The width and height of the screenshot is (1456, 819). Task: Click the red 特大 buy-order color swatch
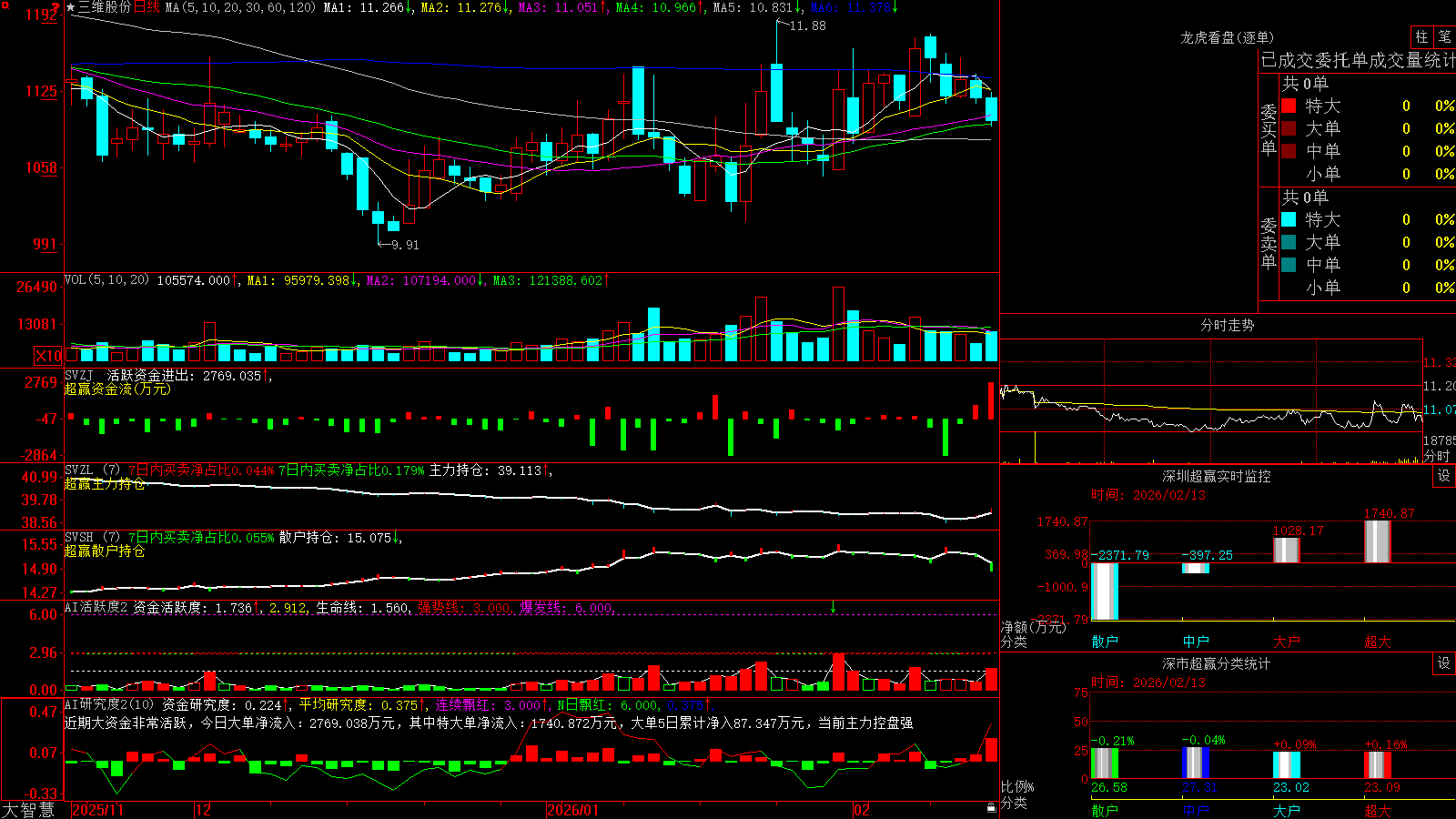(1289, 106)
